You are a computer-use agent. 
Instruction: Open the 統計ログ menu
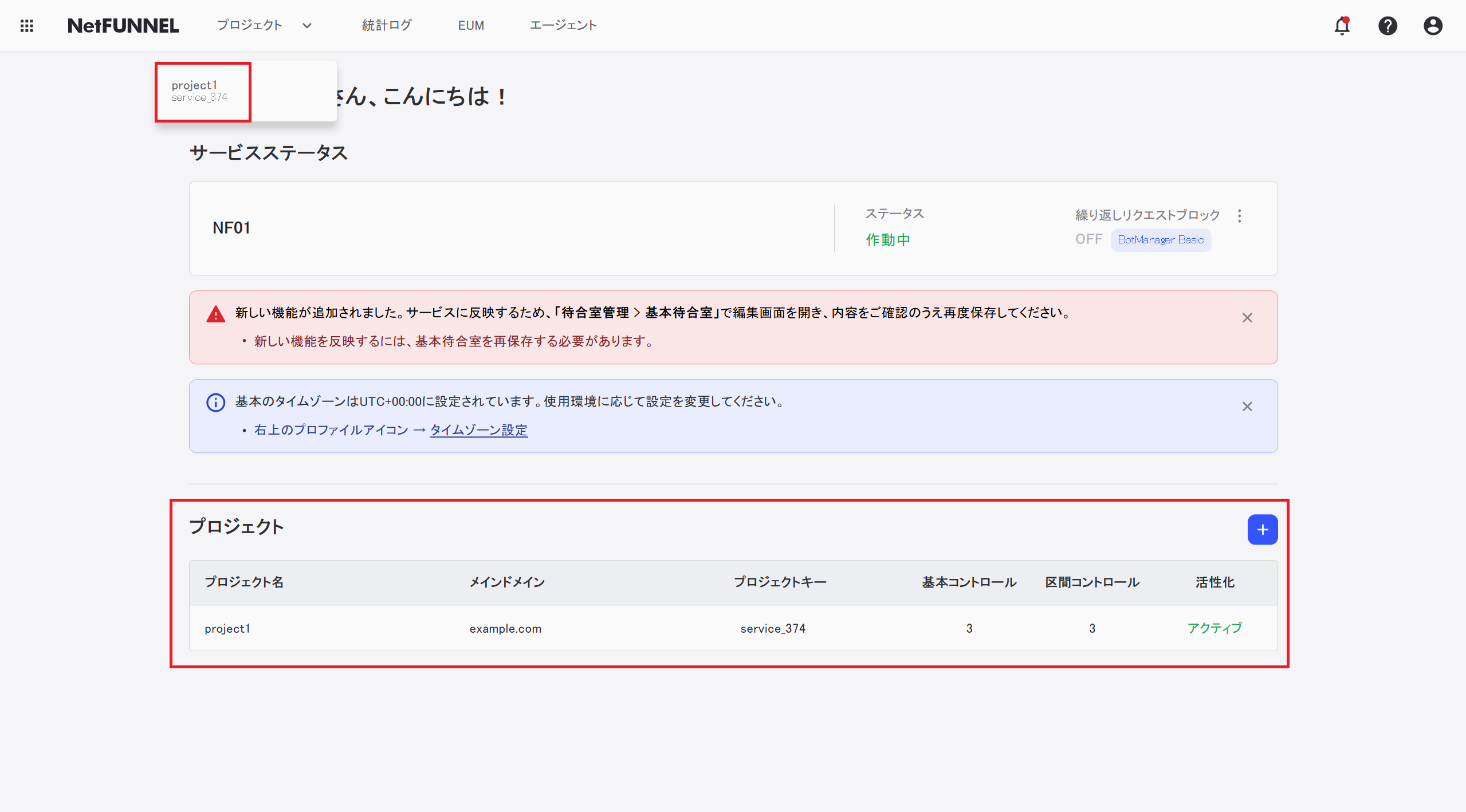tap(387, 26)
